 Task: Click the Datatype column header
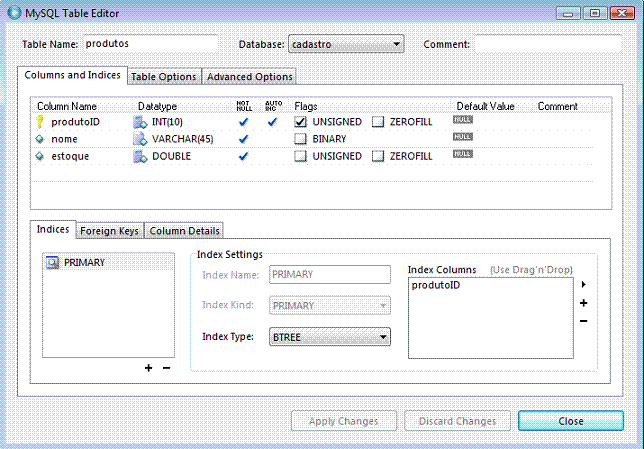(x=157, y=106)
